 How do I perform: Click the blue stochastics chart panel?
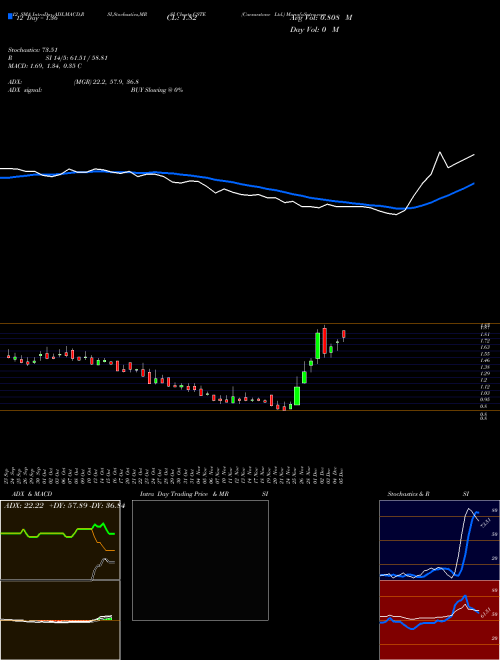click(439, 540)
